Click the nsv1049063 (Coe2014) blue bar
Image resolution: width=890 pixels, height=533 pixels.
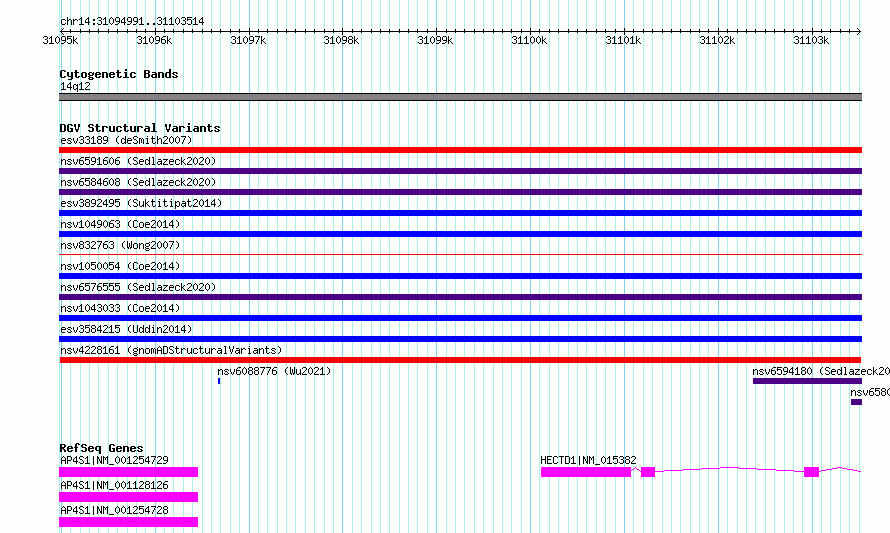(460, 234)
